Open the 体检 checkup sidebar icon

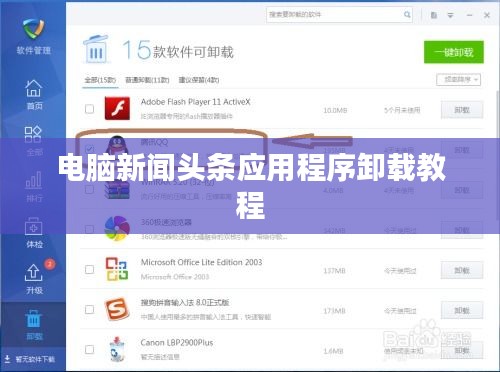pos(34,233)
